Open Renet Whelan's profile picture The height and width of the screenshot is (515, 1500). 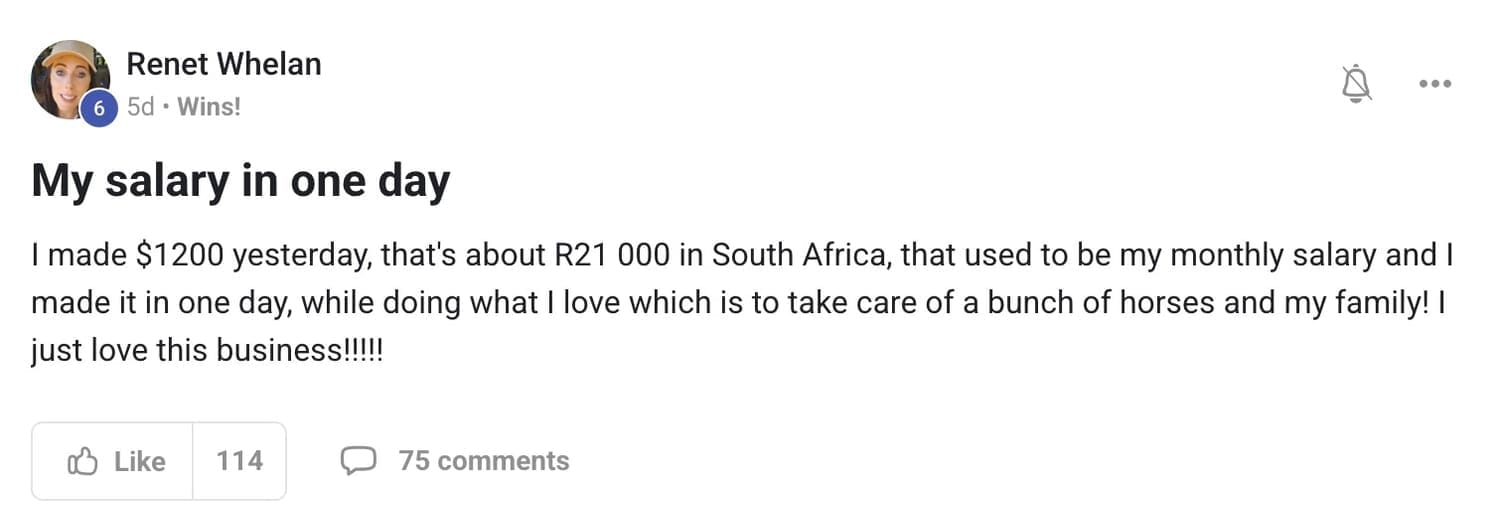pos(68,78)
